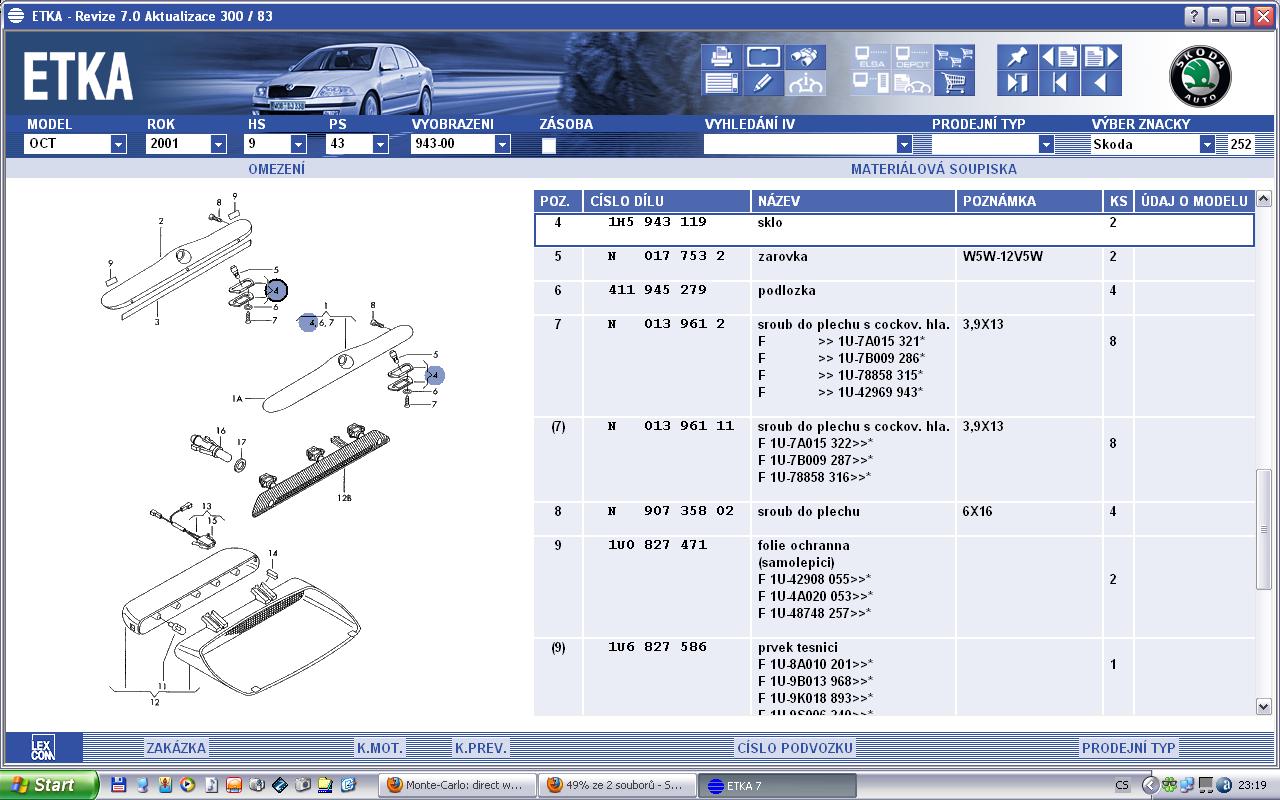
Task: Click the single shopping cart icon
Action: pos(955,84)
